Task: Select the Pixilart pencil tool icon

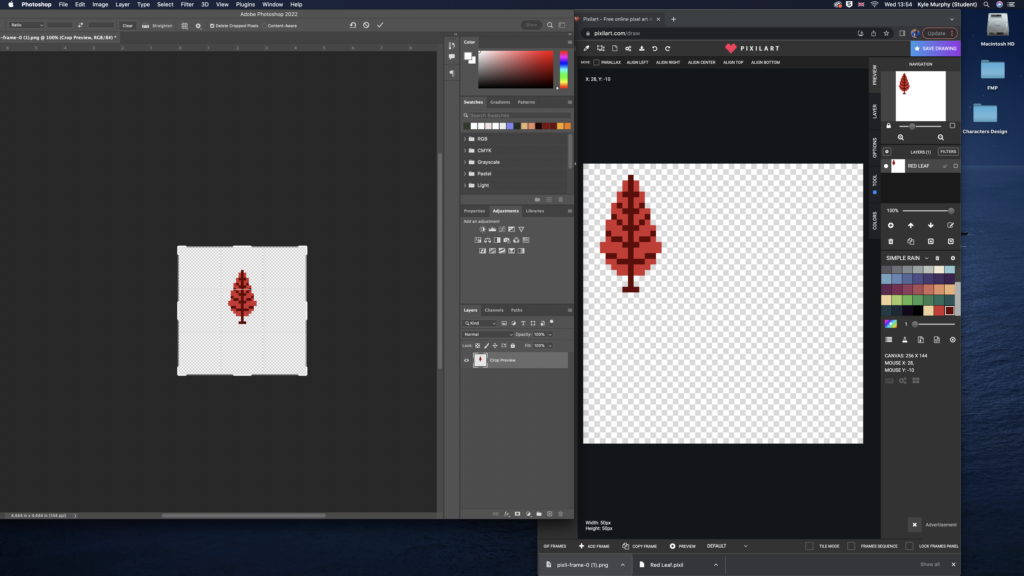Action: point(586,48)
